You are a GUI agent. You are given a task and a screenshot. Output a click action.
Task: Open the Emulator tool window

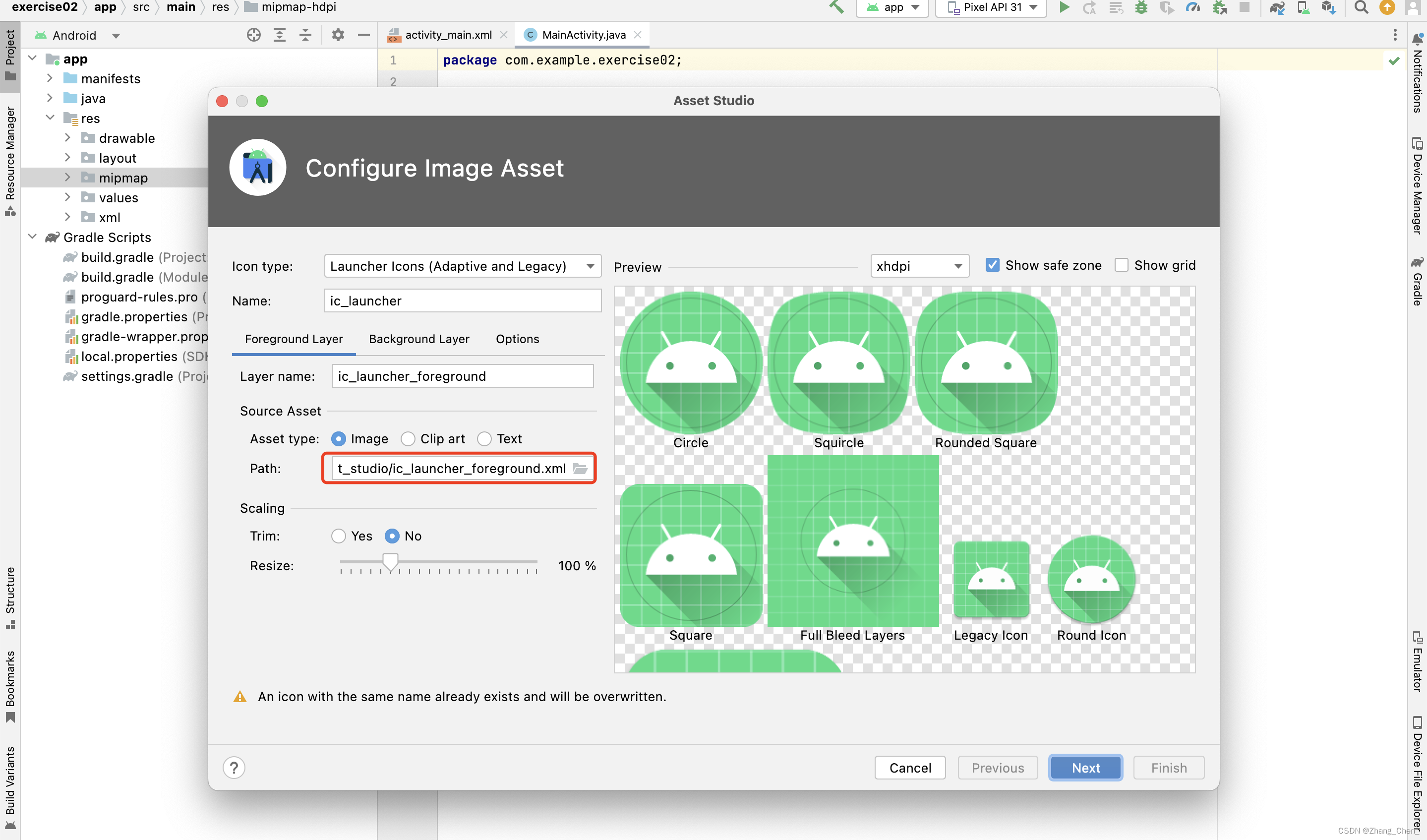pos(1417,661)
